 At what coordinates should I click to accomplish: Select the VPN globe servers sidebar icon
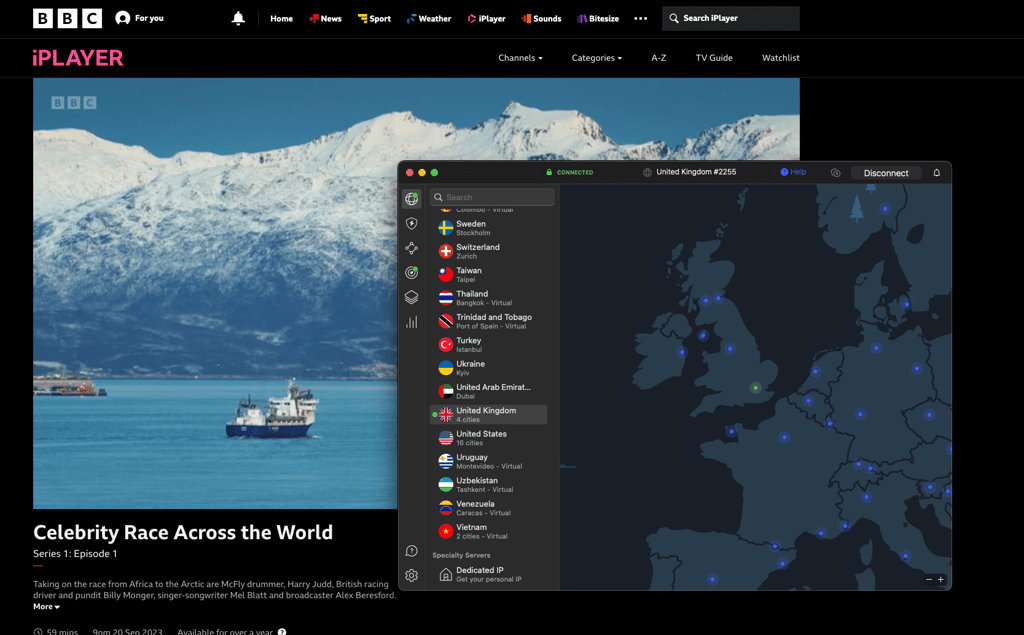411,199
